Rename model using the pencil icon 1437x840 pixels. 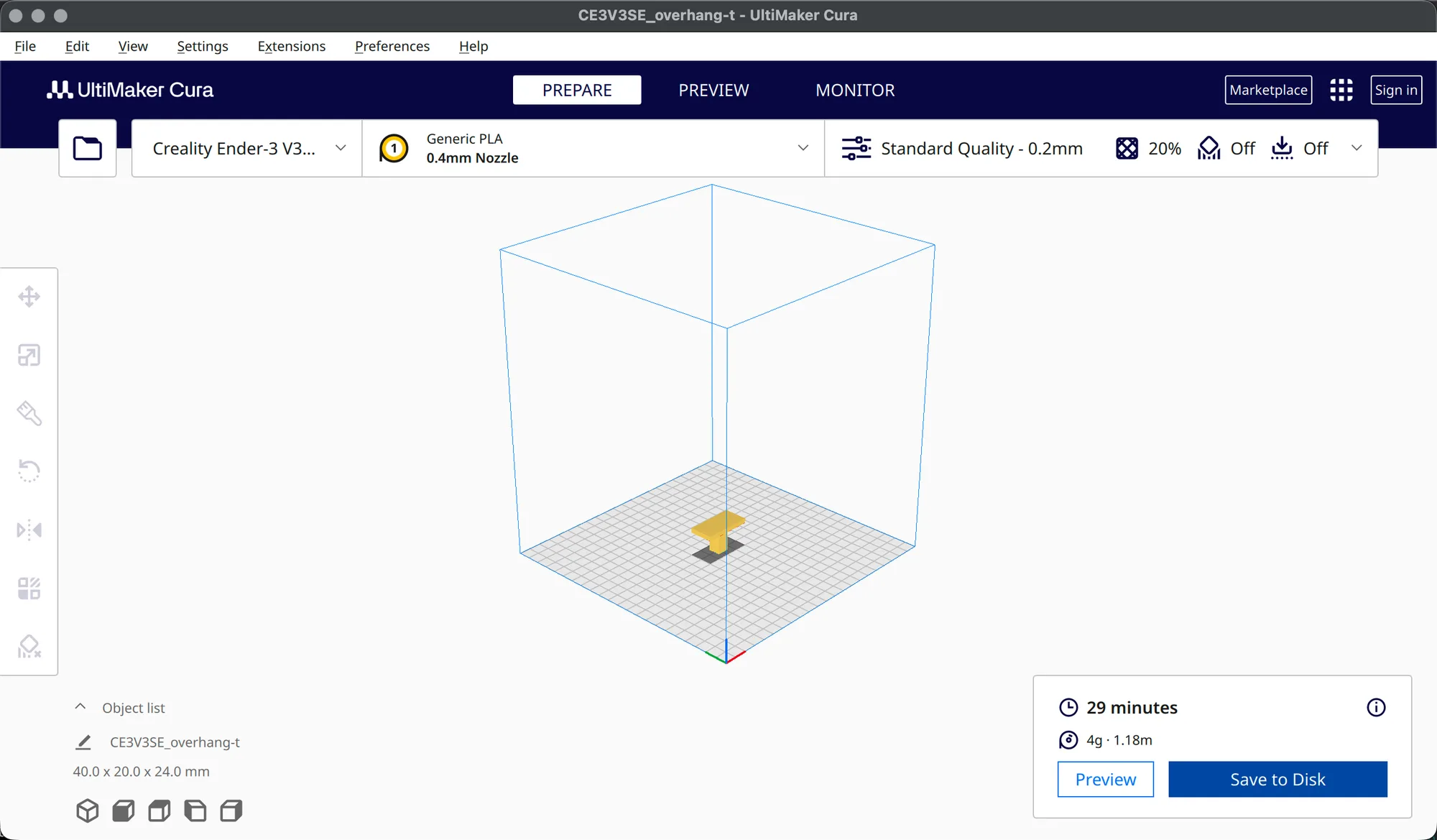tap(83, 742)
